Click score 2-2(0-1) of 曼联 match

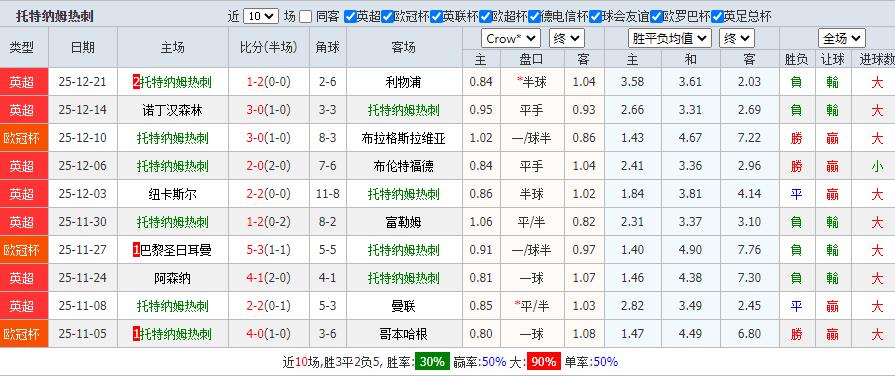tap(268, 306)
